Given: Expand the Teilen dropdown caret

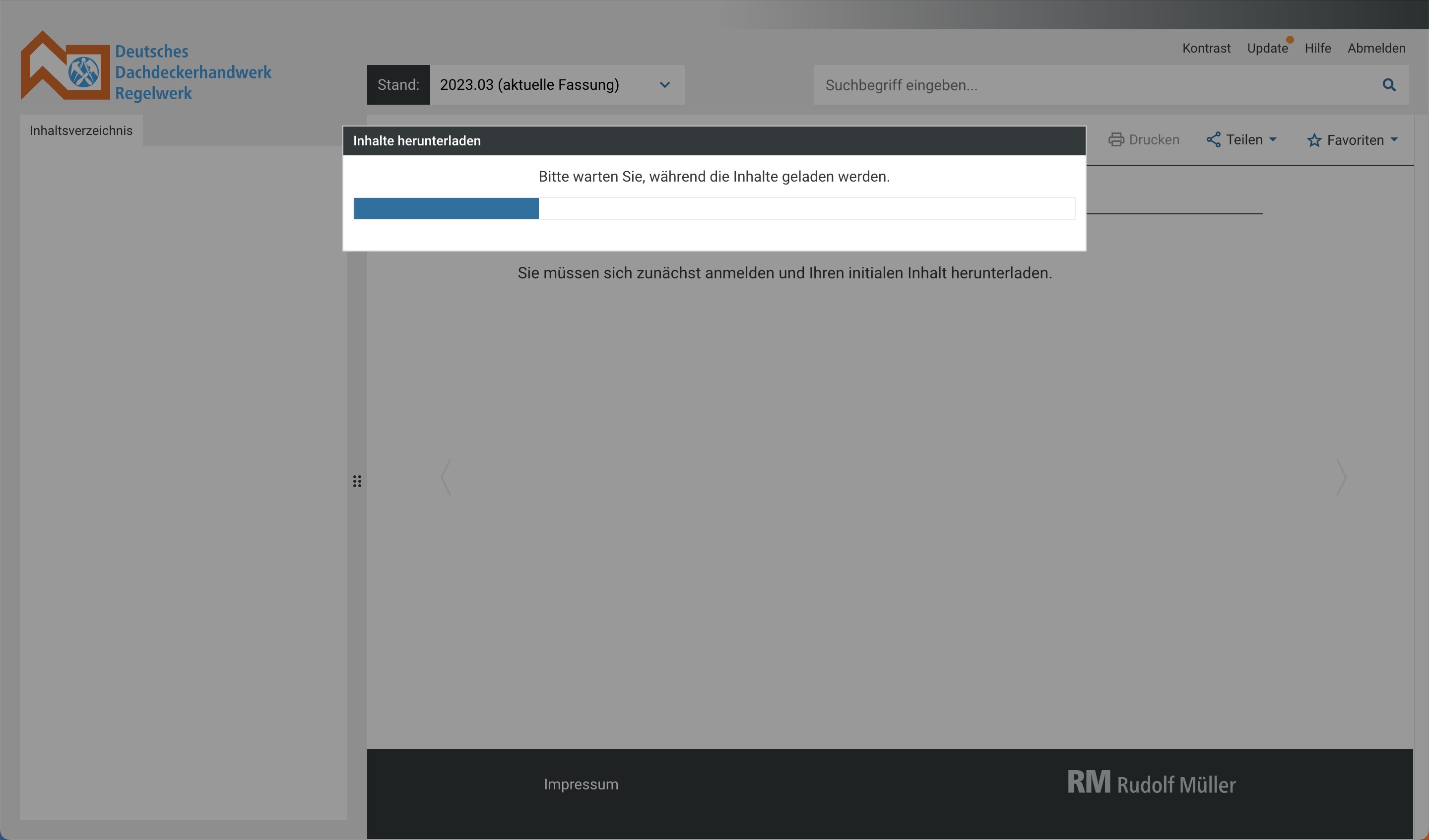Looking at the screenshot, I should [1273, 139].
